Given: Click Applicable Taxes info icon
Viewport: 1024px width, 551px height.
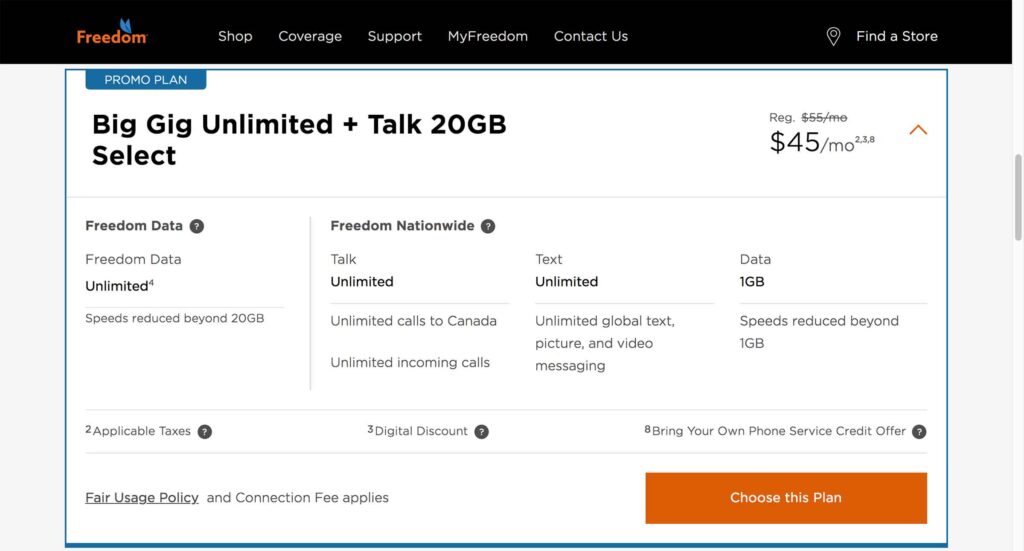Looking at the screenshot, I should point(205,432).
